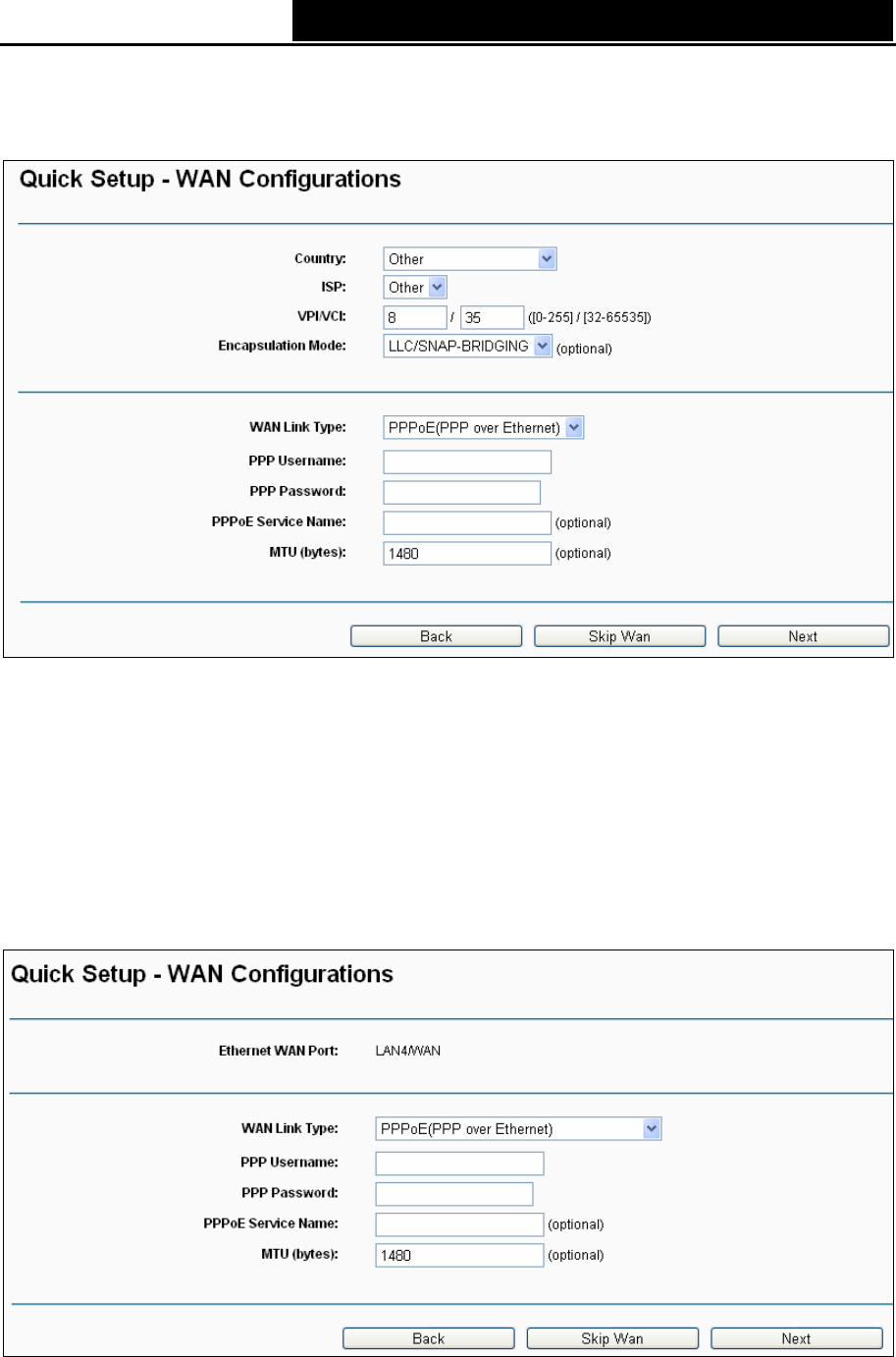The image size is (896, 1357).
Task: Click Next button in upper panel
Action: tap(803, 636)
